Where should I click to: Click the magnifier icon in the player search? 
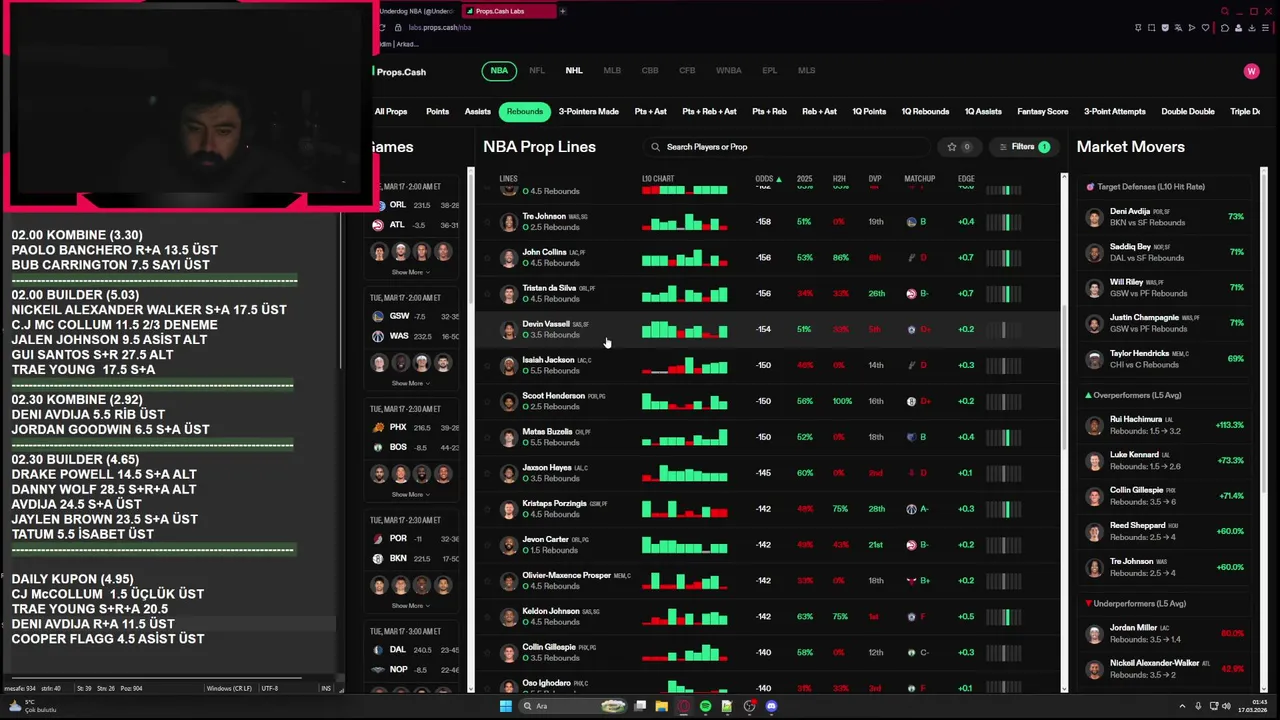point(656,147)
